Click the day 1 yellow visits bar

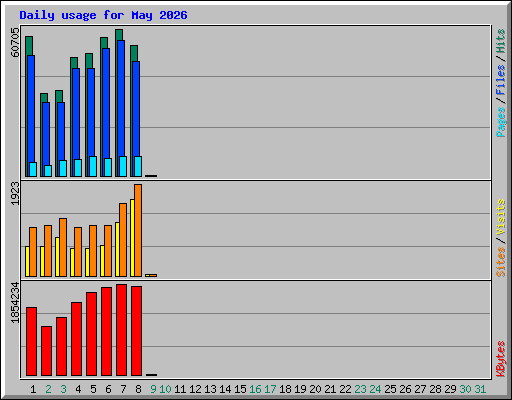point(27,261)
